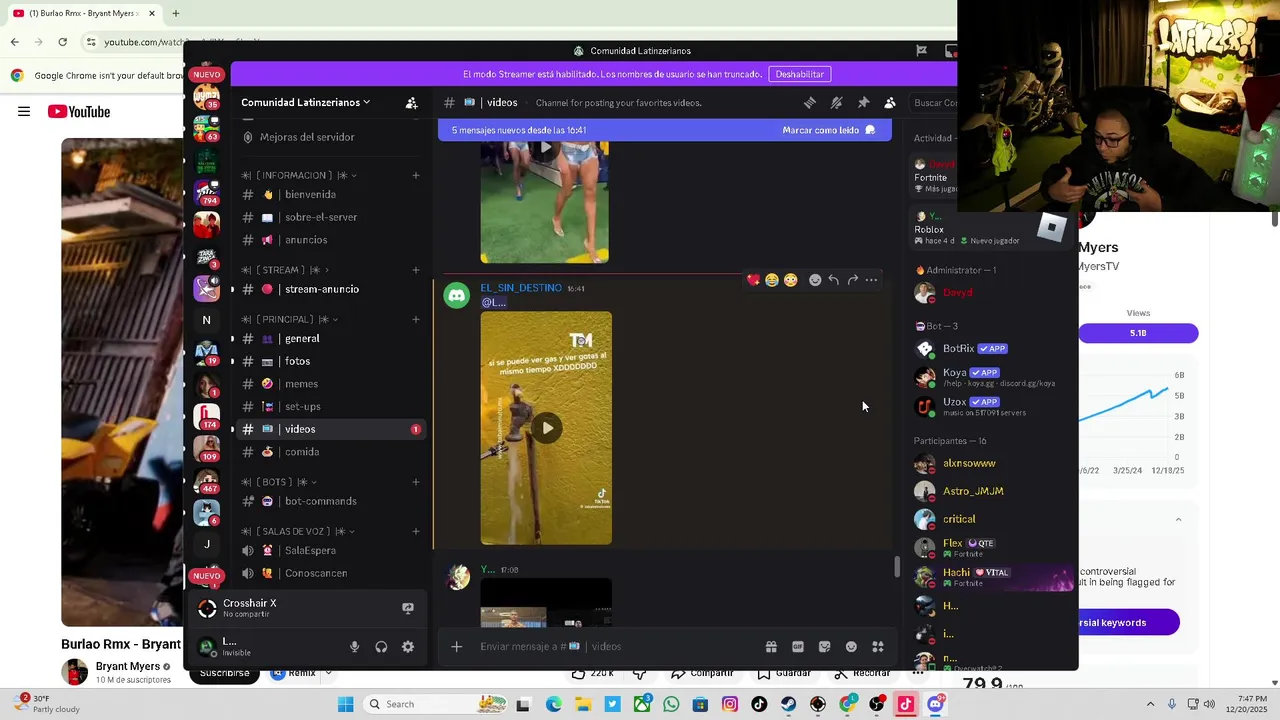Click Deshabilitar streamer mode button
Screen dimensions: 1280x720
pyautogui.click(x=800, y=74)
